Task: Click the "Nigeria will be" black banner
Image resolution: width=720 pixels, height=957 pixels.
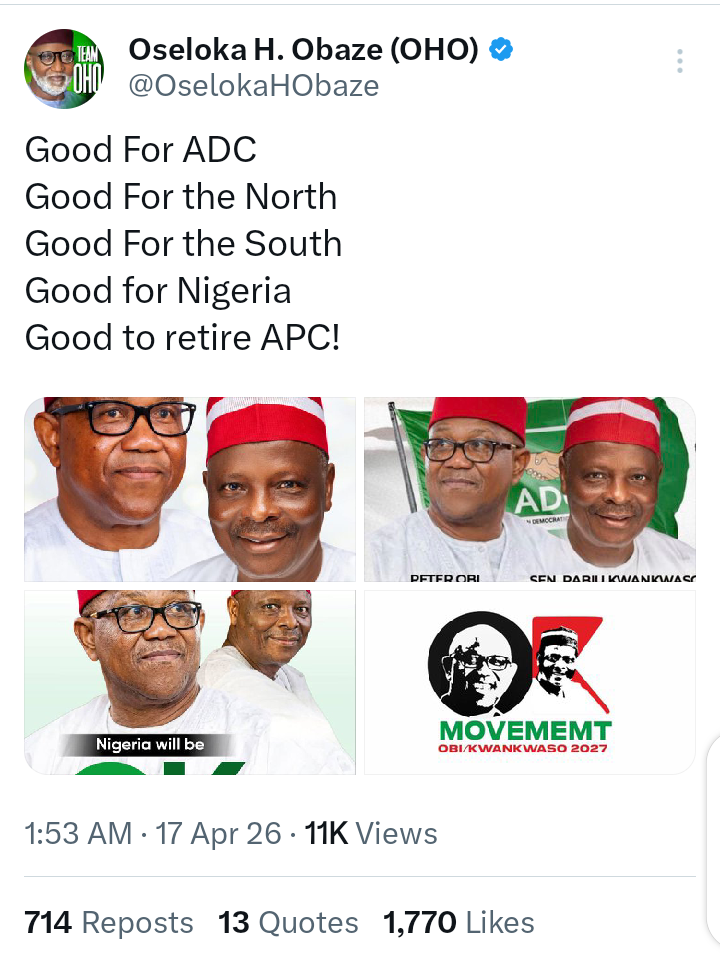Action: coord(149,745)
